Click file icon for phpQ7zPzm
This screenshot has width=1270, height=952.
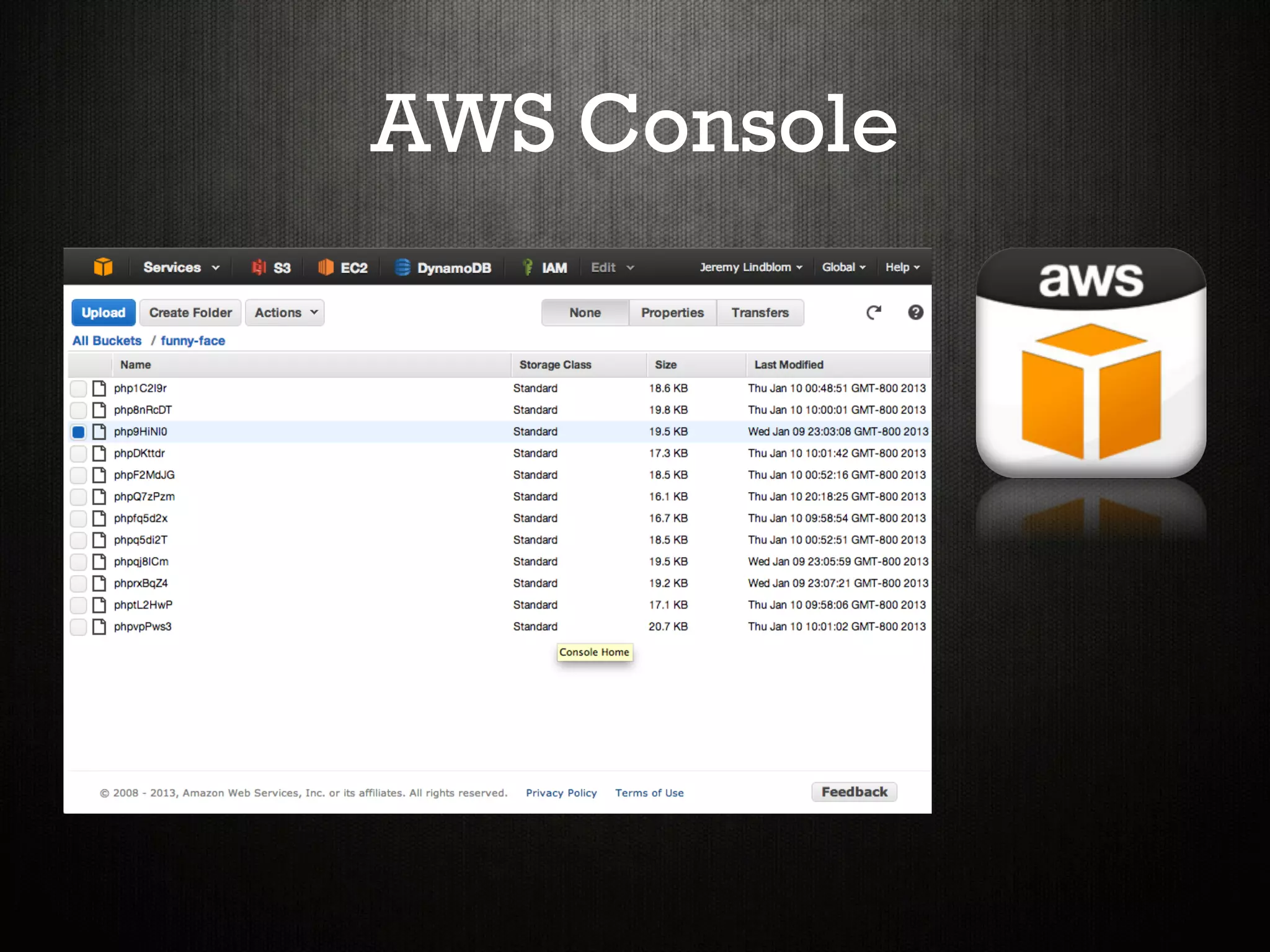click(99, 497)
